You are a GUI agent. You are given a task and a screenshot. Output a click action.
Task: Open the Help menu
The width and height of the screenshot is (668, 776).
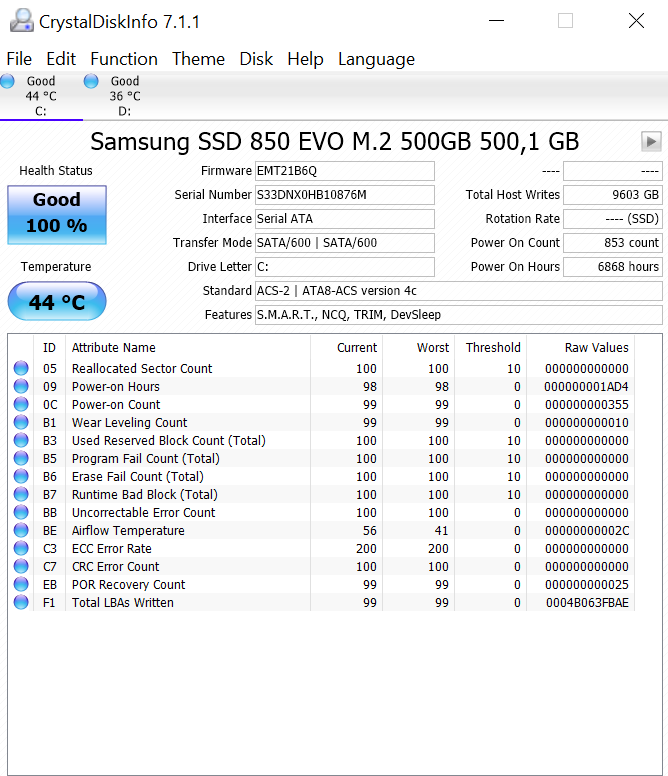point(305,59)
